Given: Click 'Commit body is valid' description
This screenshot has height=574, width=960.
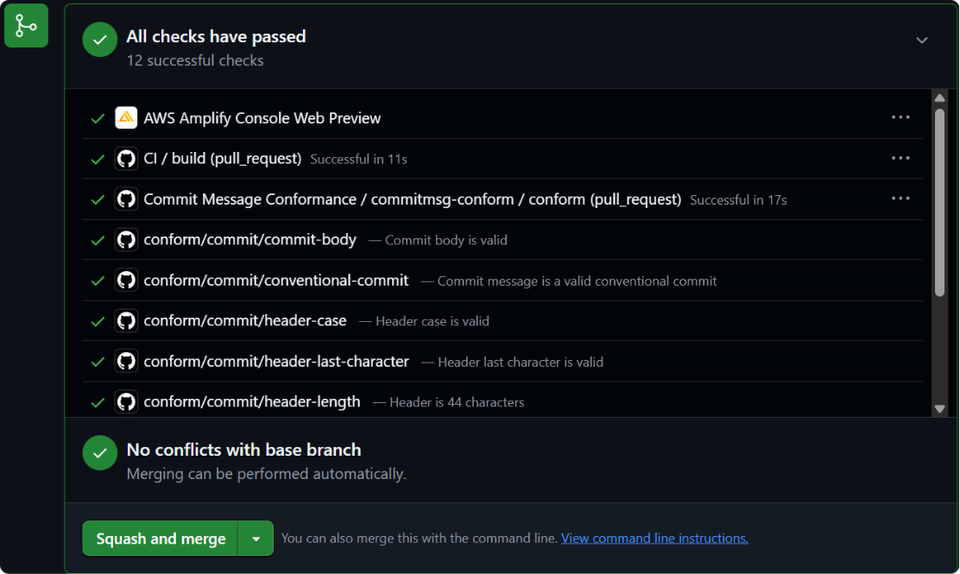Looking at the screenshot, I should [x=446, y=240].
